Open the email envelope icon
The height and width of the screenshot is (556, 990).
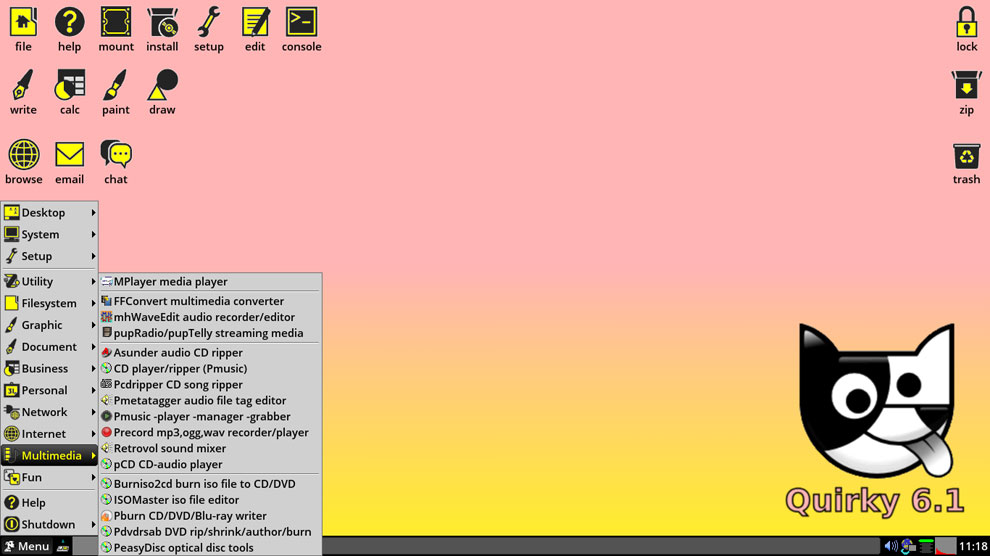click(x=69, y=155)
